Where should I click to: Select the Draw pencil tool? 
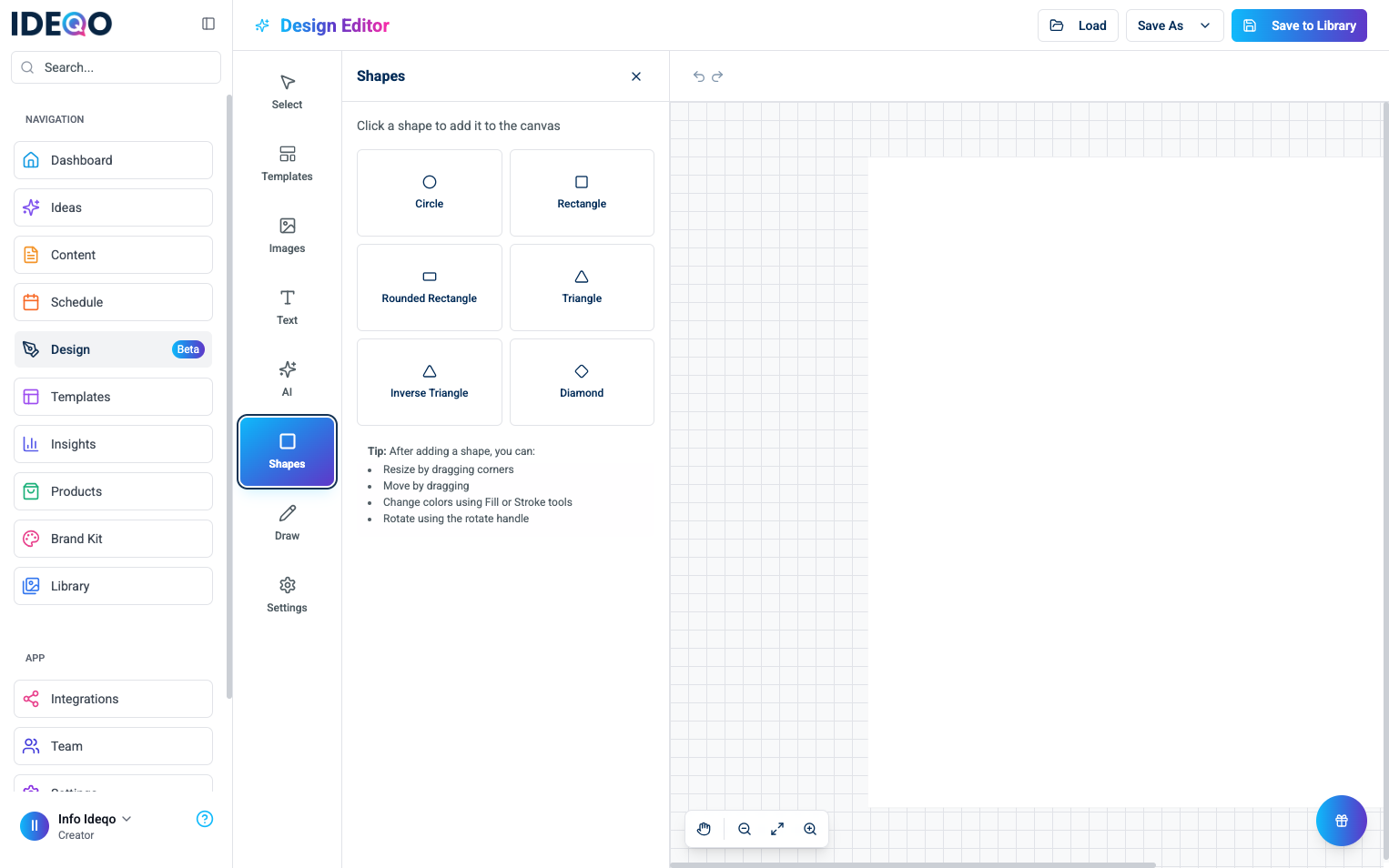coord(287,523)
